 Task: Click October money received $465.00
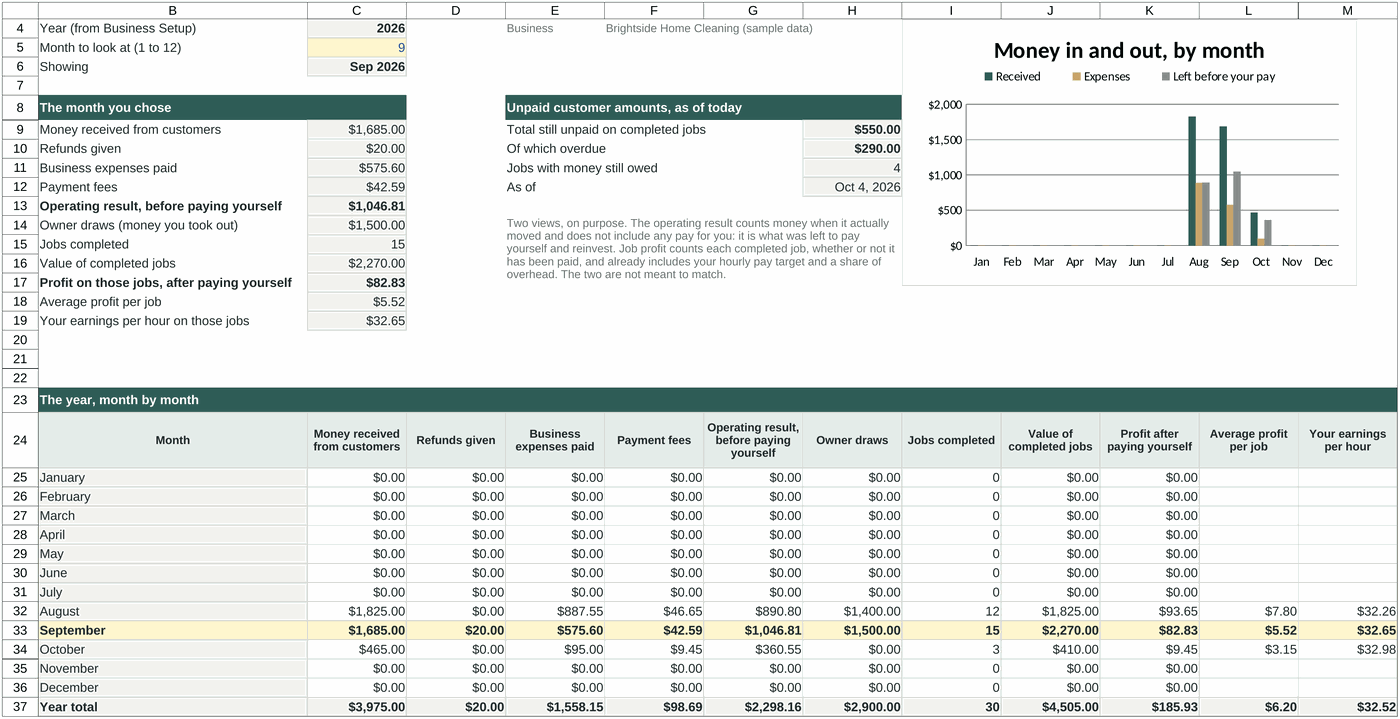(x=357, y=650)
